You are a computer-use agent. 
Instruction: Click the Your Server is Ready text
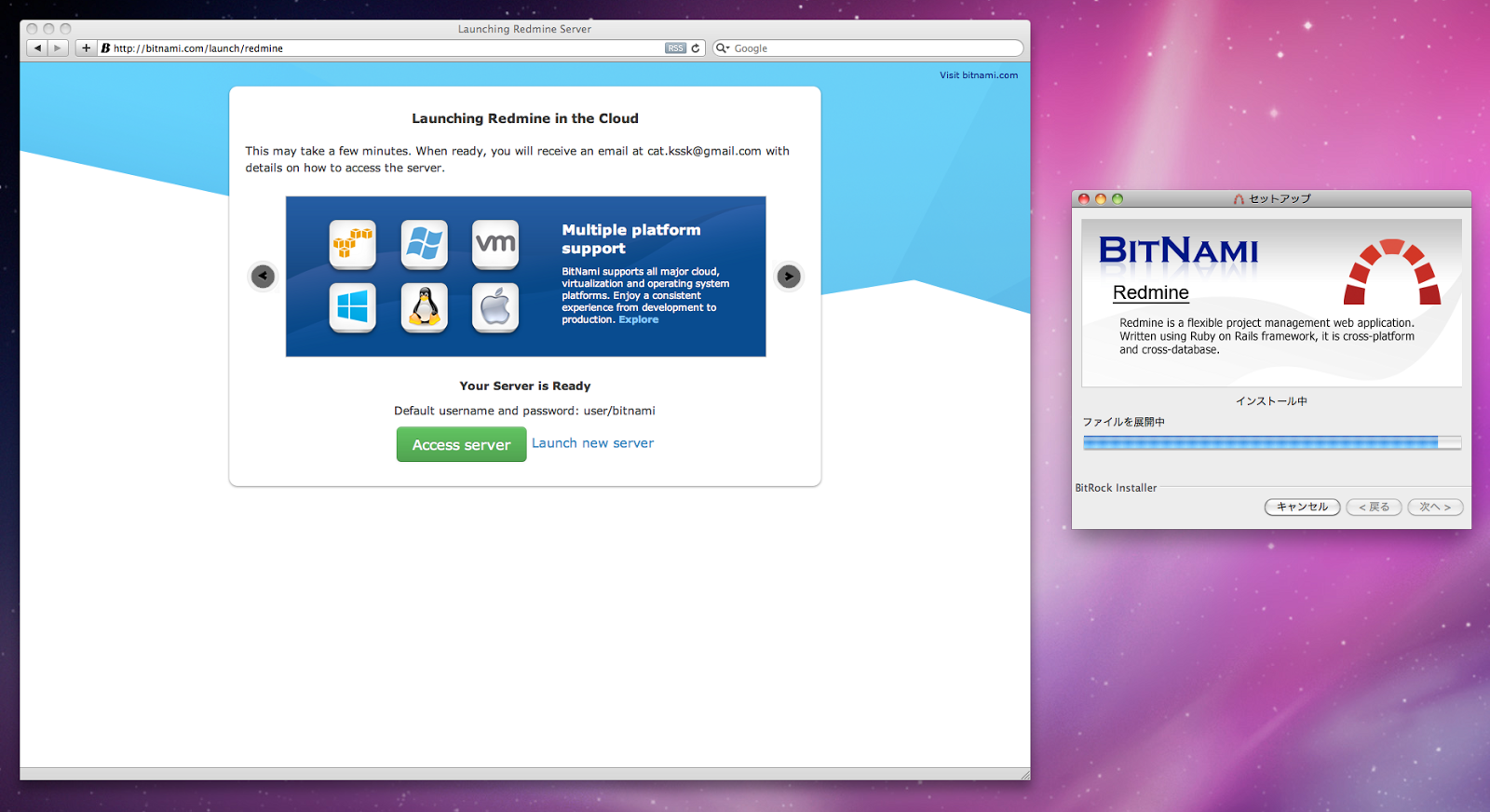tap(525, 386)
